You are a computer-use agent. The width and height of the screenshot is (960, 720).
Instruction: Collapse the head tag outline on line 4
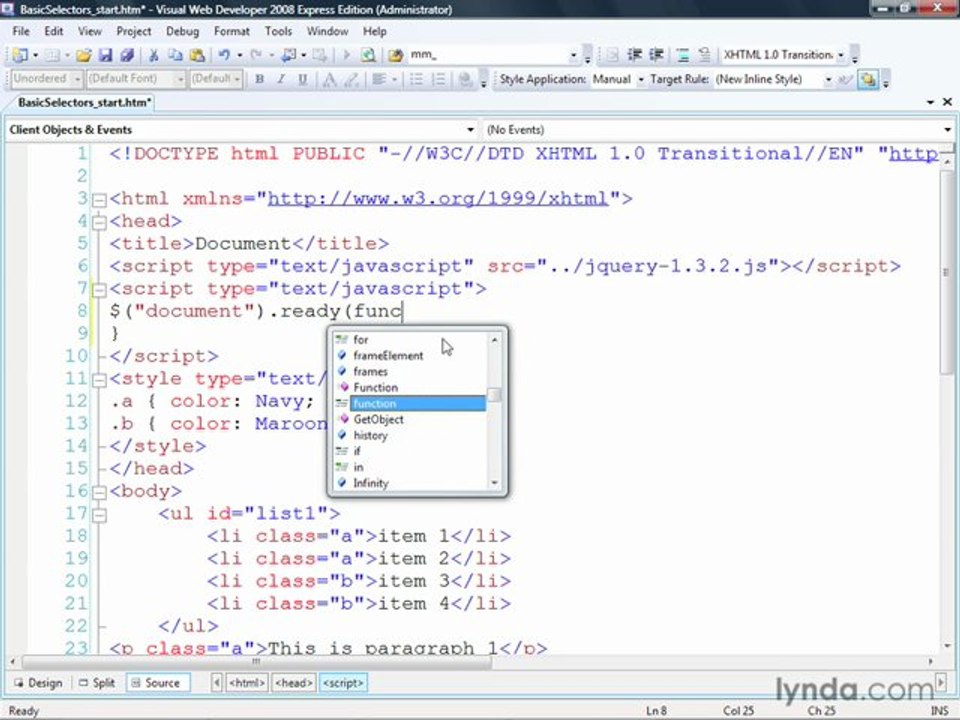pos(99,222)
